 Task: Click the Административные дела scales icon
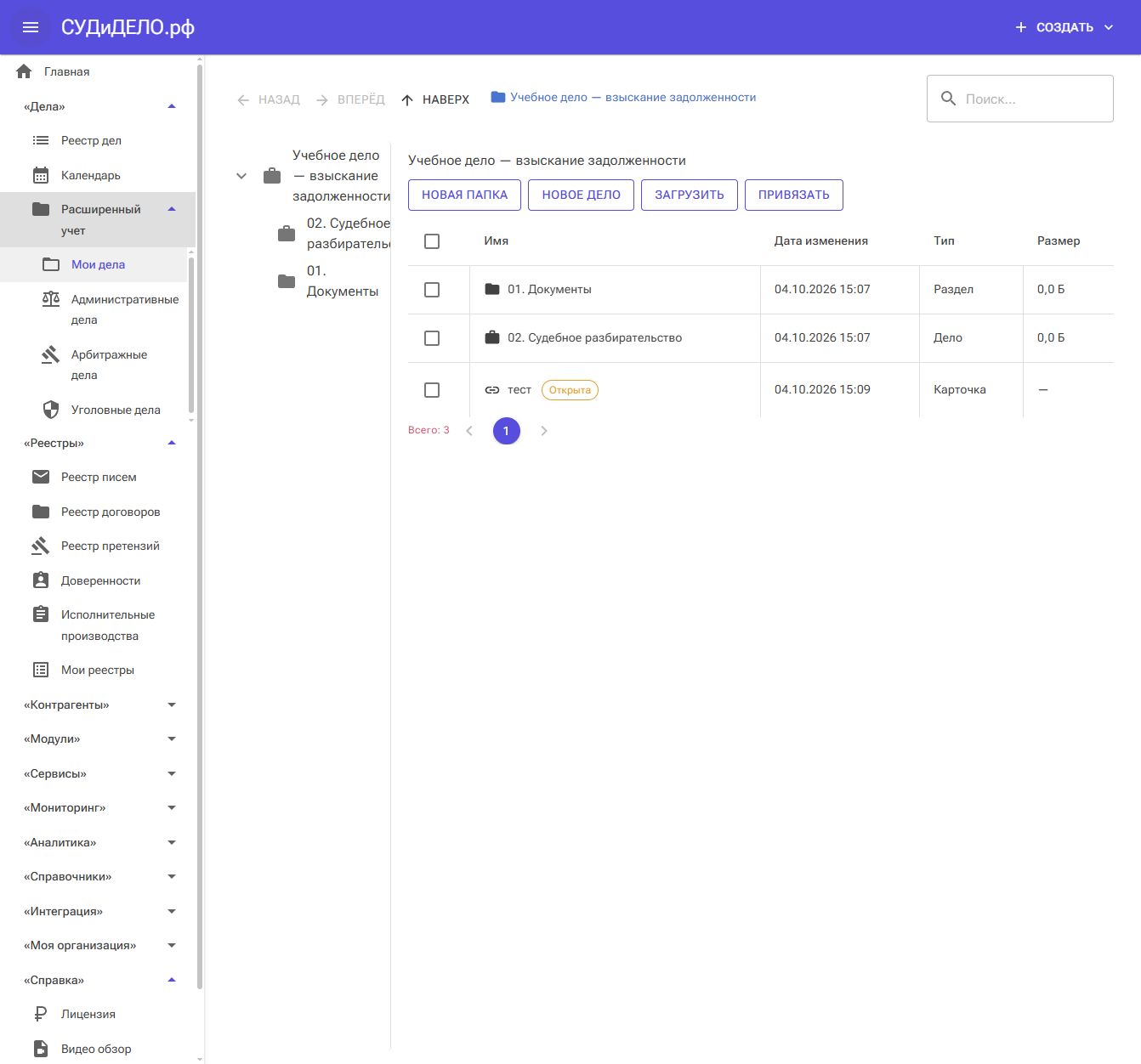[x=51, y=299]
